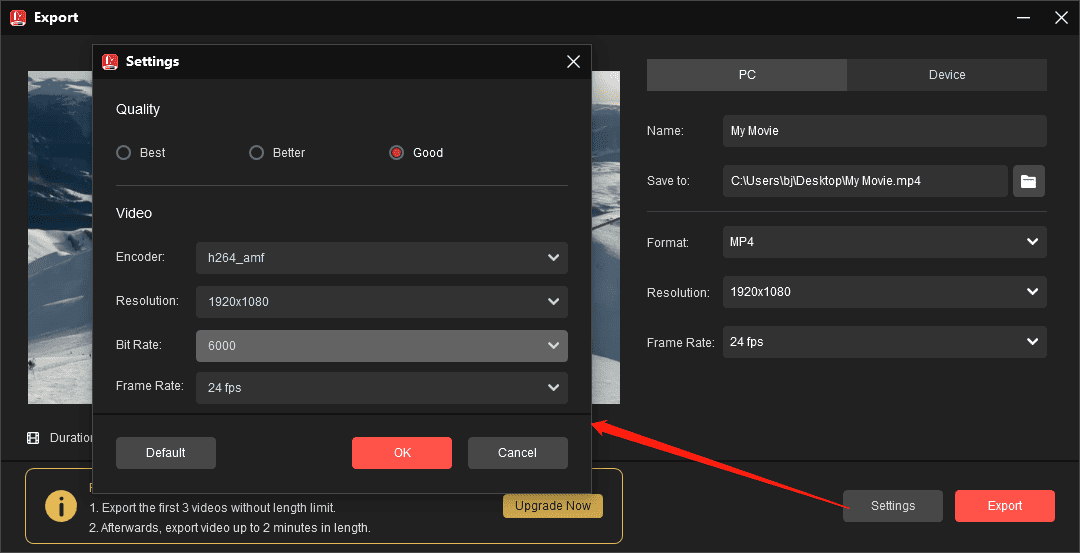Screen dimensions: 1080x553
Task: Click the 'Bit Rate:' label
Action: coord(139,344)
